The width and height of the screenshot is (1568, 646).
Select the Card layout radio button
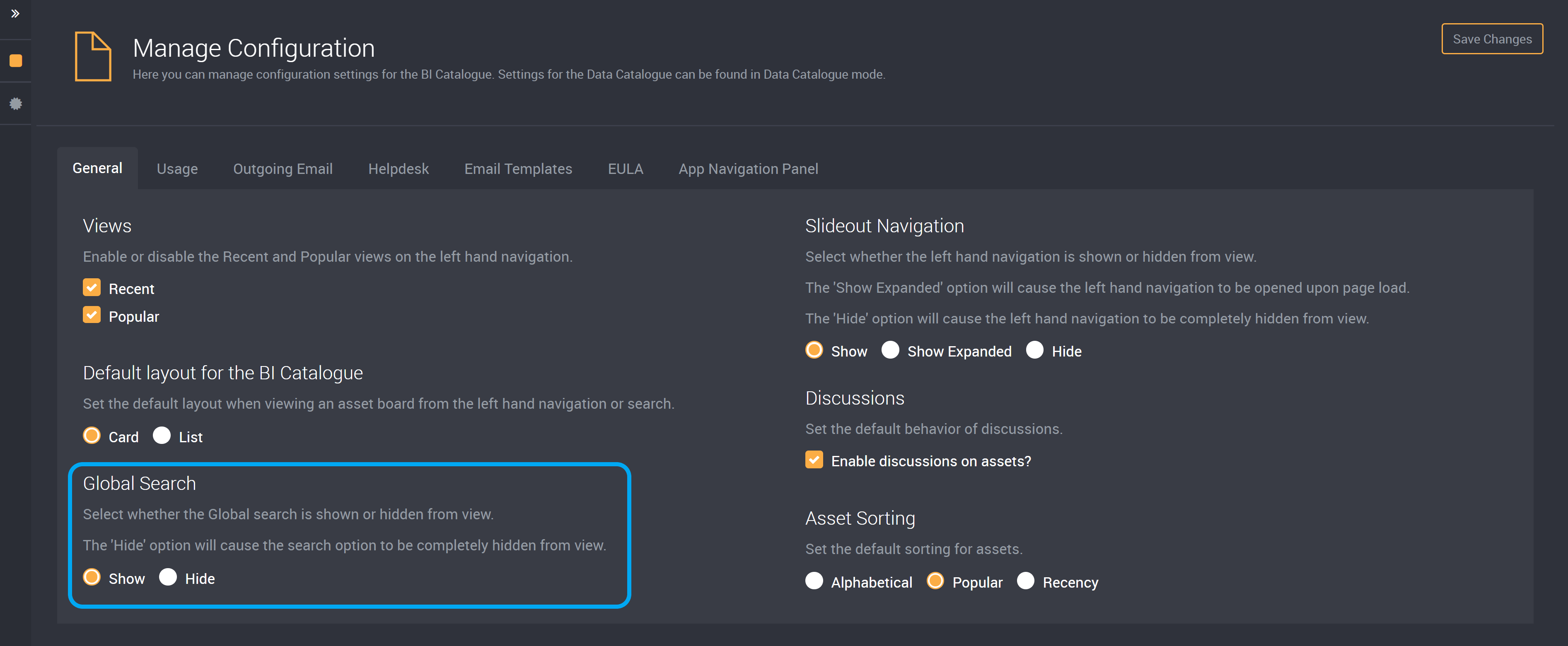pos(92,436)
